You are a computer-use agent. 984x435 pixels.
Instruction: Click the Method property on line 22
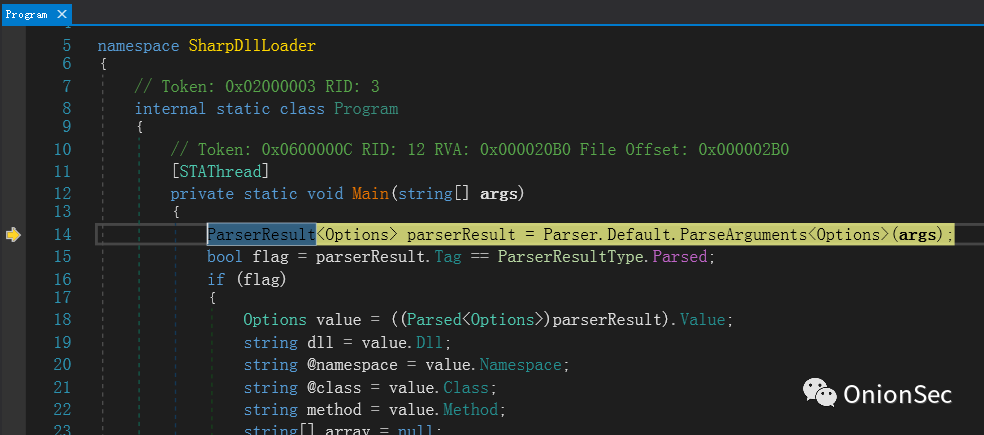click(470, 410)
